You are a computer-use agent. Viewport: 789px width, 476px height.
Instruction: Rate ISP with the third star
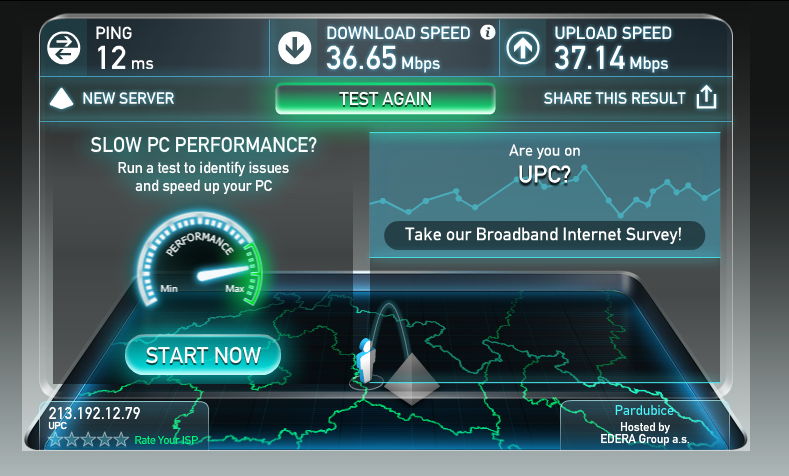pyautogui.click(x=88, y=440)
